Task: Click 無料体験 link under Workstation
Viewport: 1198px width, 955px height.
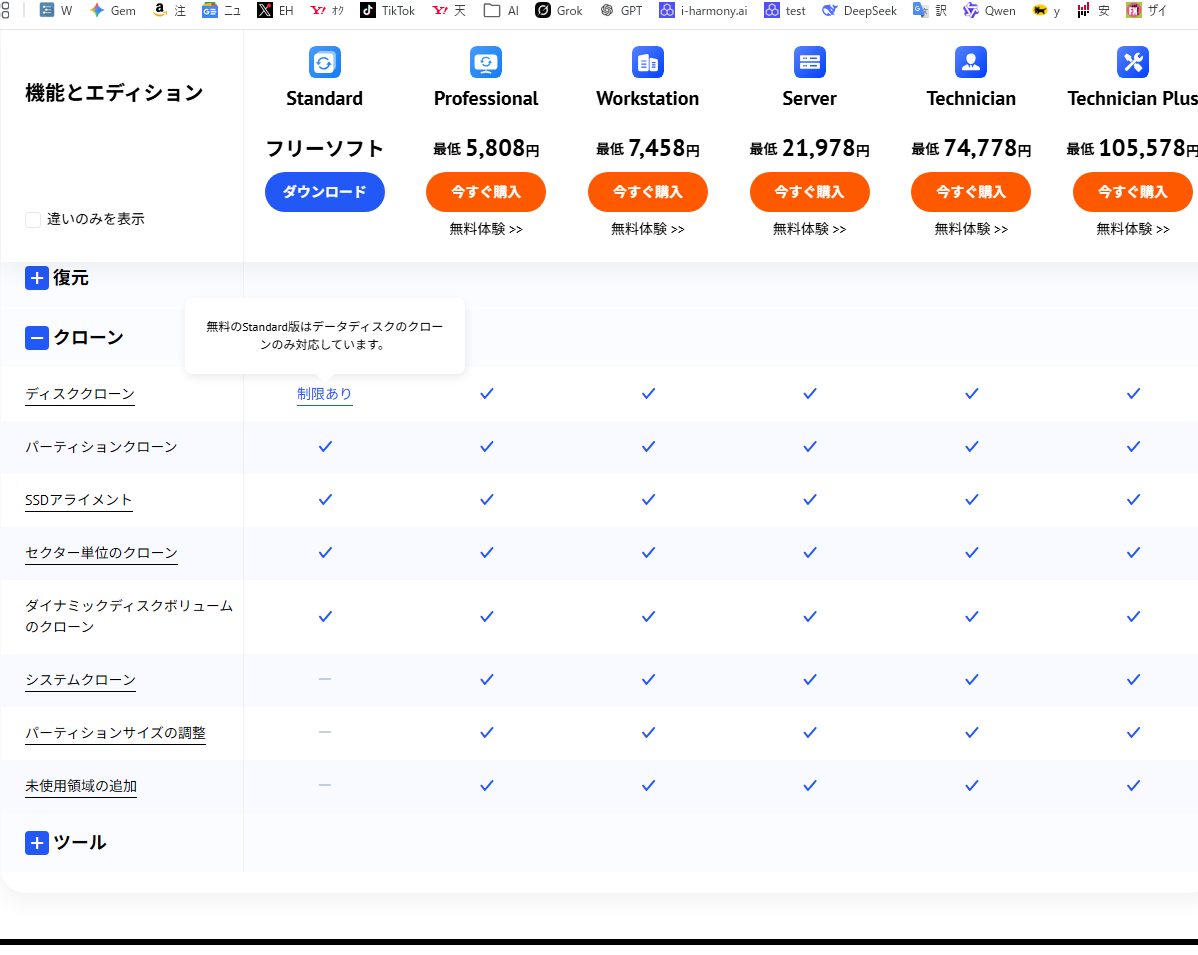Action: pos(647,229)
